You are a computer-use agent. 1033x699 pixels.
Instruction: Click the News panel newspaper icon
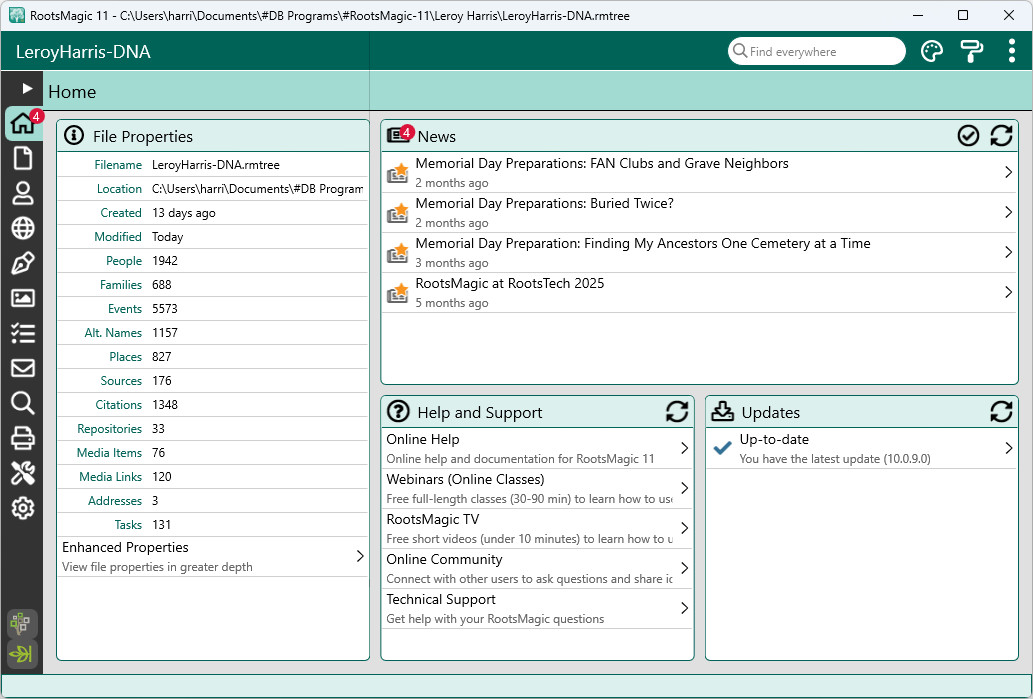399,135
